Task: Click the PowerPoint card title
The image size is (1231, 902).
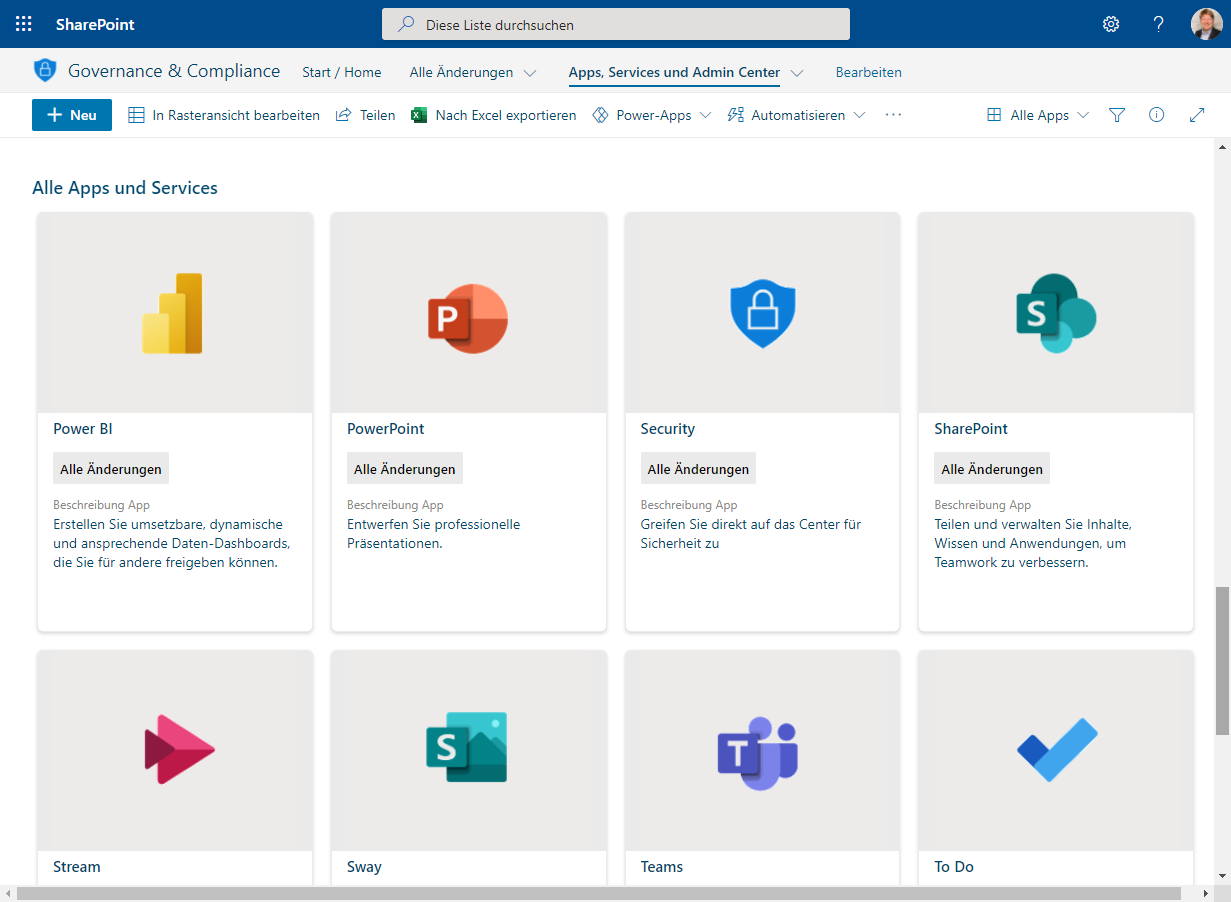Action: coord(386,429)
